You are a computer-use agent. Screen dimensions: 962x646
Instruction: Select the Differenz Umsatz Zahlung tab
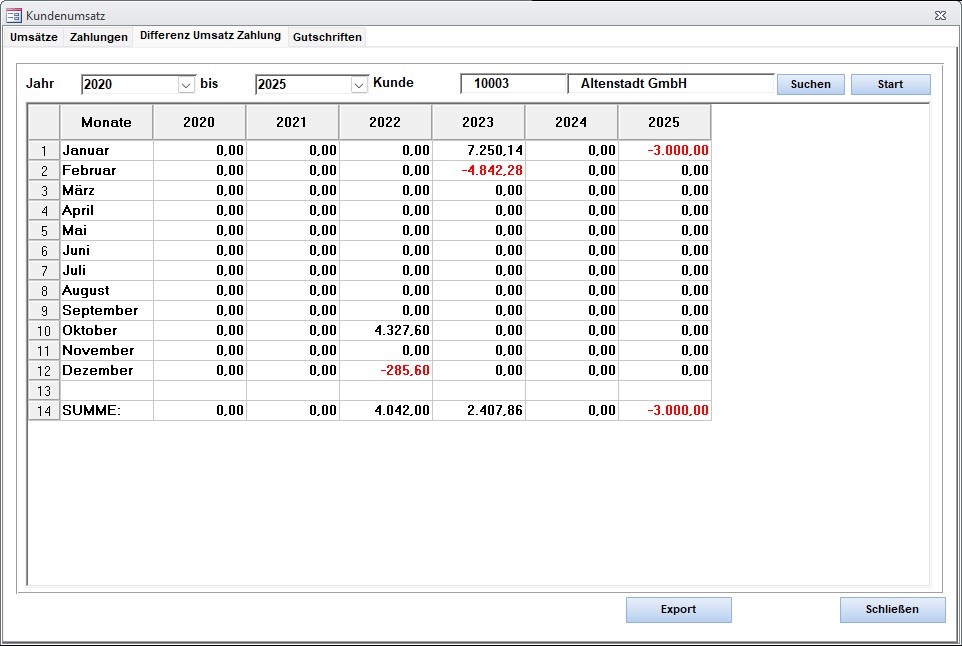coord(210,36)
